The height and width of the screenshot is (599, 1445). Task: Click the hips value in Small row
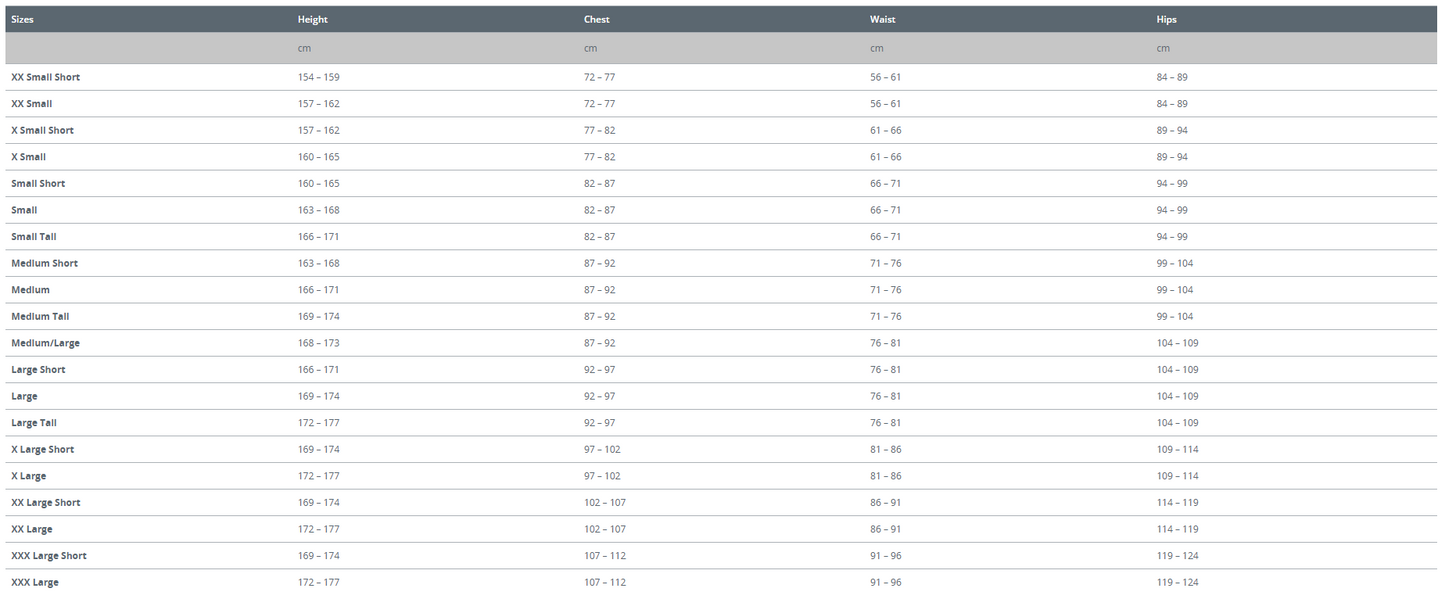point(1172,210)
